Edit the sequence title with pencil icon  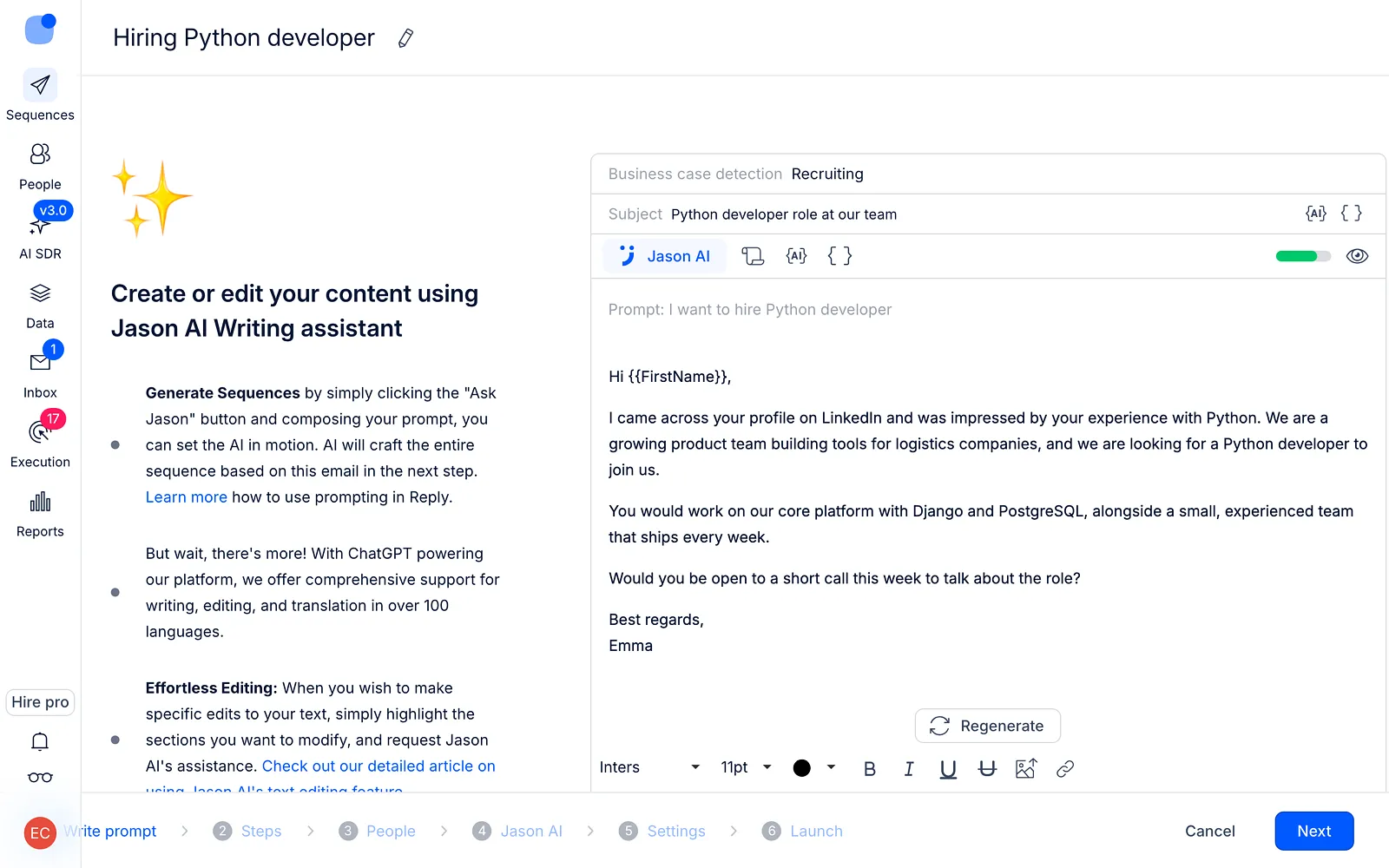tap(405, 38)
